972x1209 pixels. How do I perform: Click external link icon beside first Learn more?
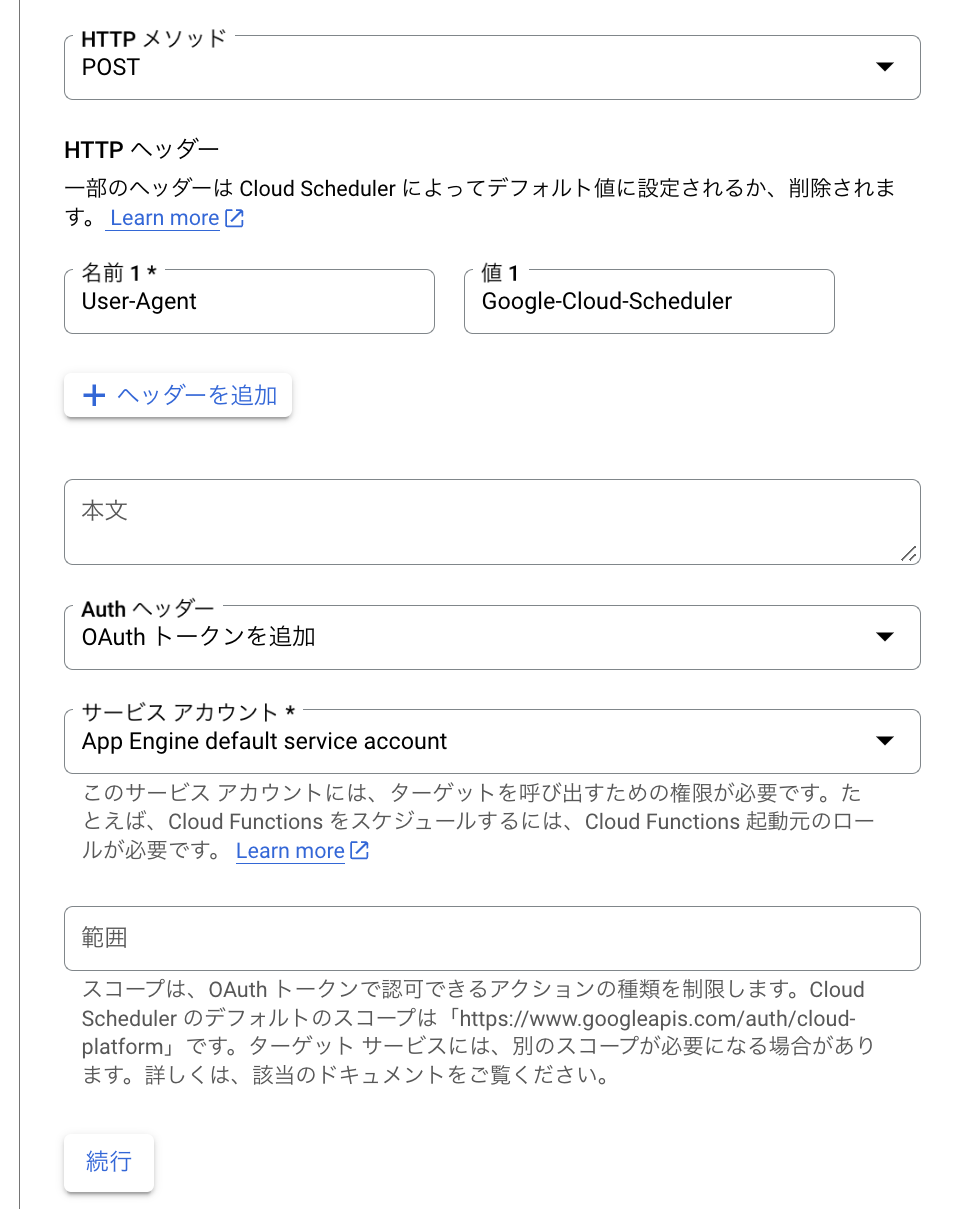(x=234, y=218)
